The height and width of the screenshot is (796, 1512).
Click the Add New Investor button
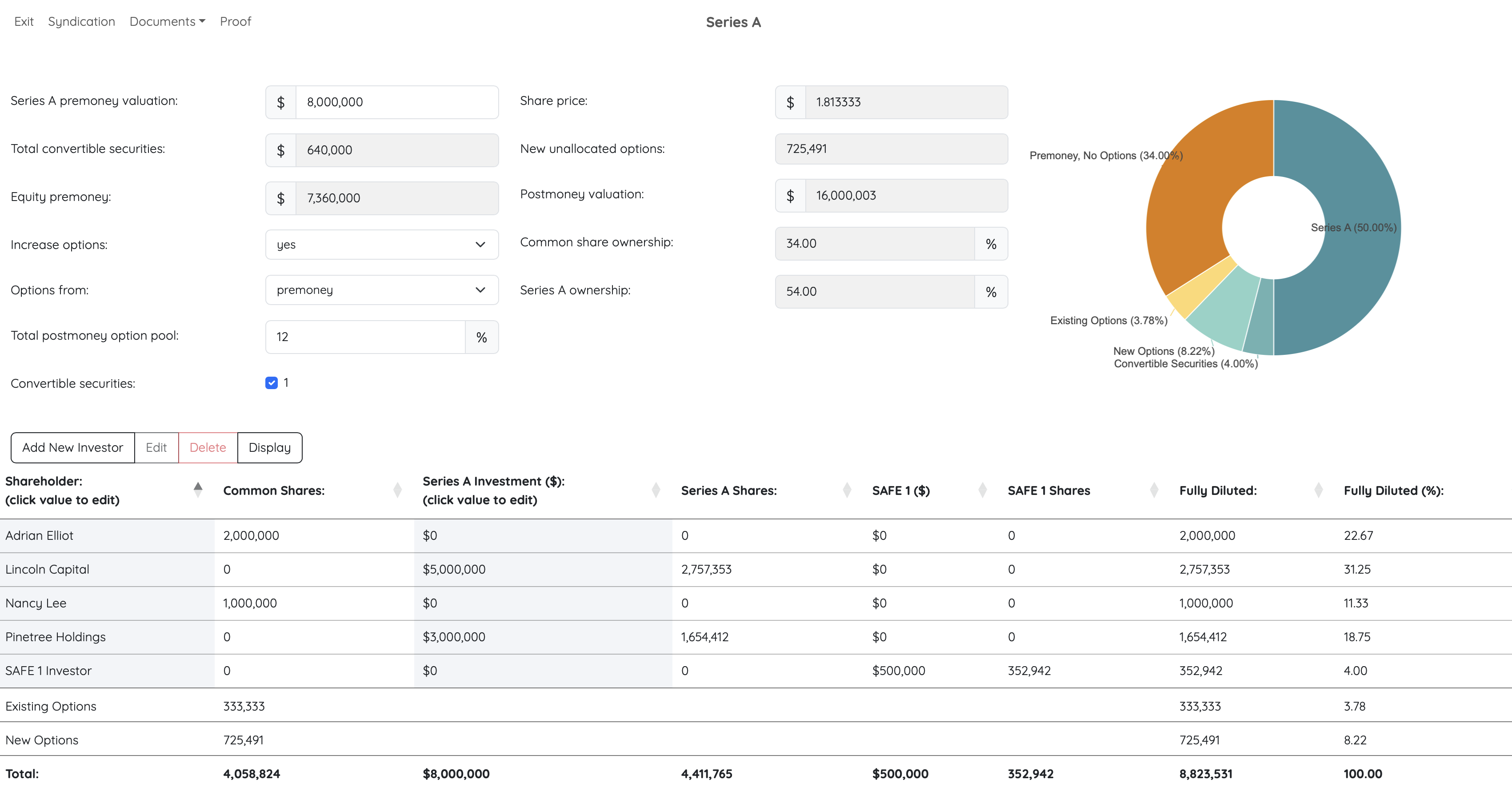coord(73,448)
